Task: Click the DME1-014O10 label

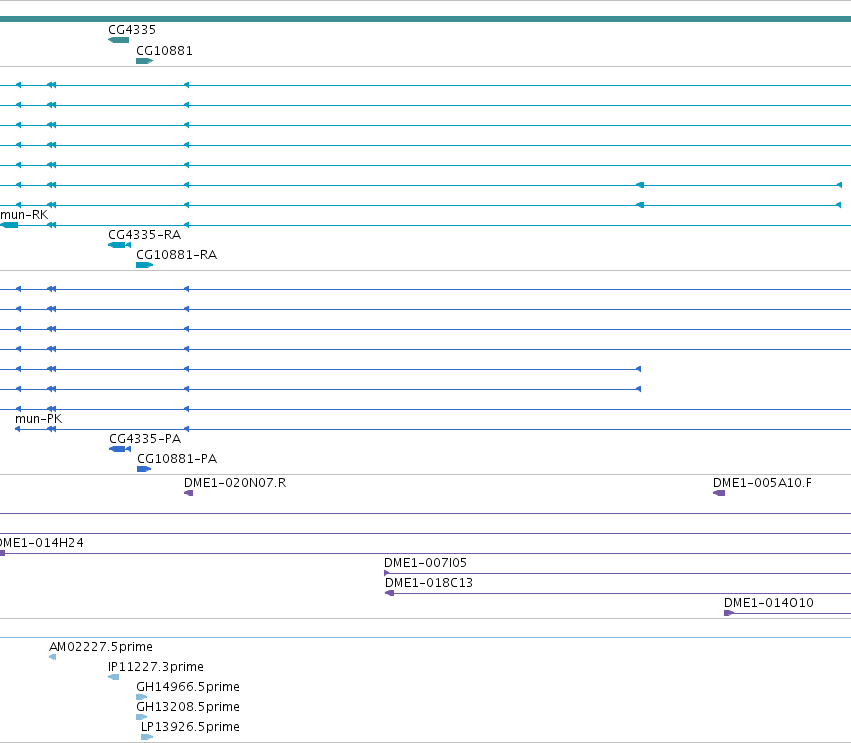Action: point(769,603)
